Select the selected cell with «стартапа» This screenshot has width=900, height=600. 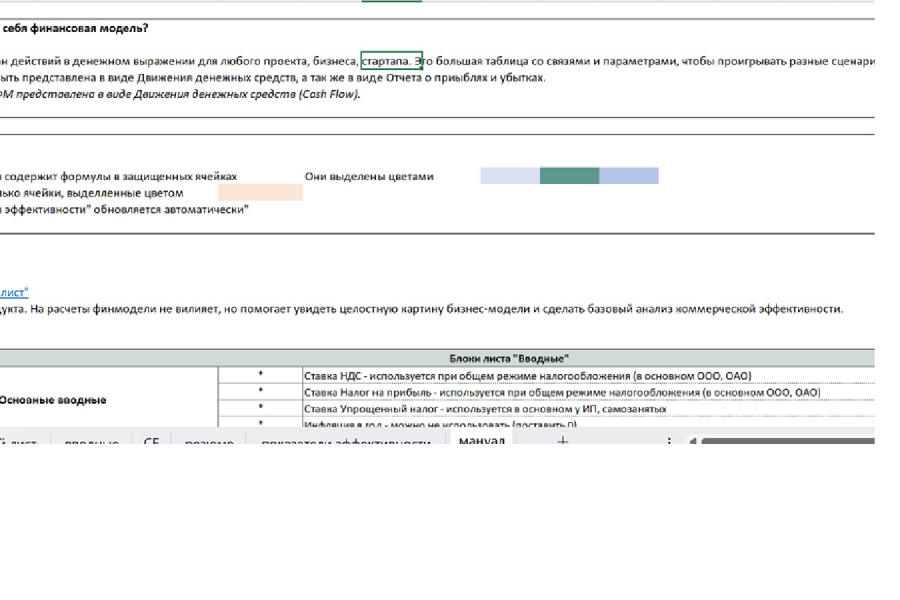point(391,60)
